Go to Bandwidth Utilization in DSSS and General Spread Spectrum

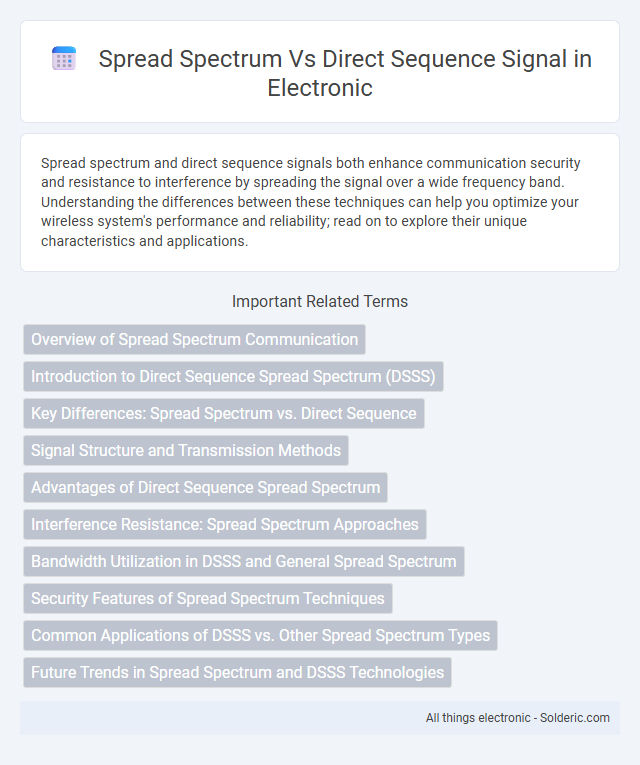click(x=244, y=562)
